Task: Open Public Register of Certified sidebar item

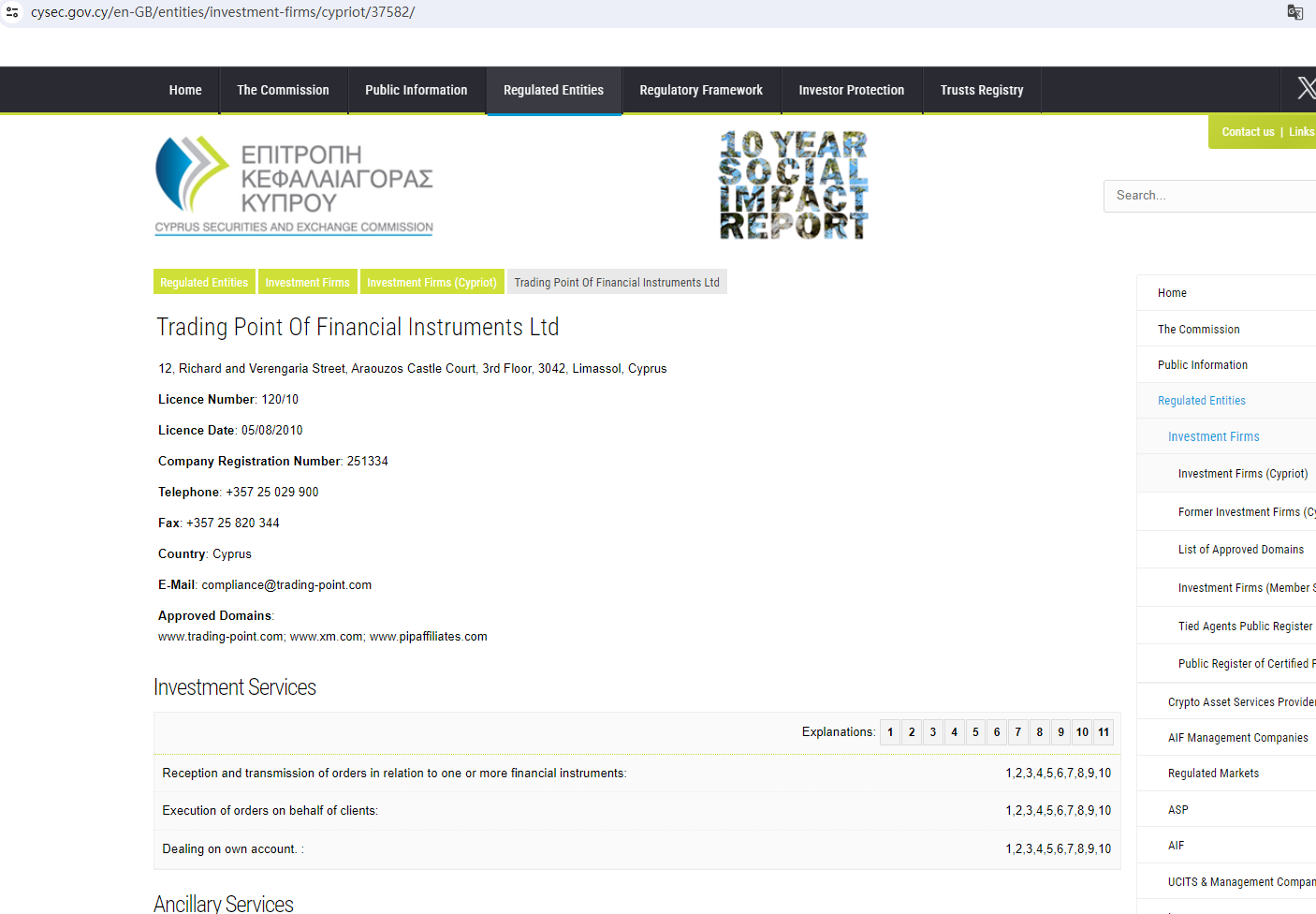Action: pyautogui.click(x=1226, y=664)
